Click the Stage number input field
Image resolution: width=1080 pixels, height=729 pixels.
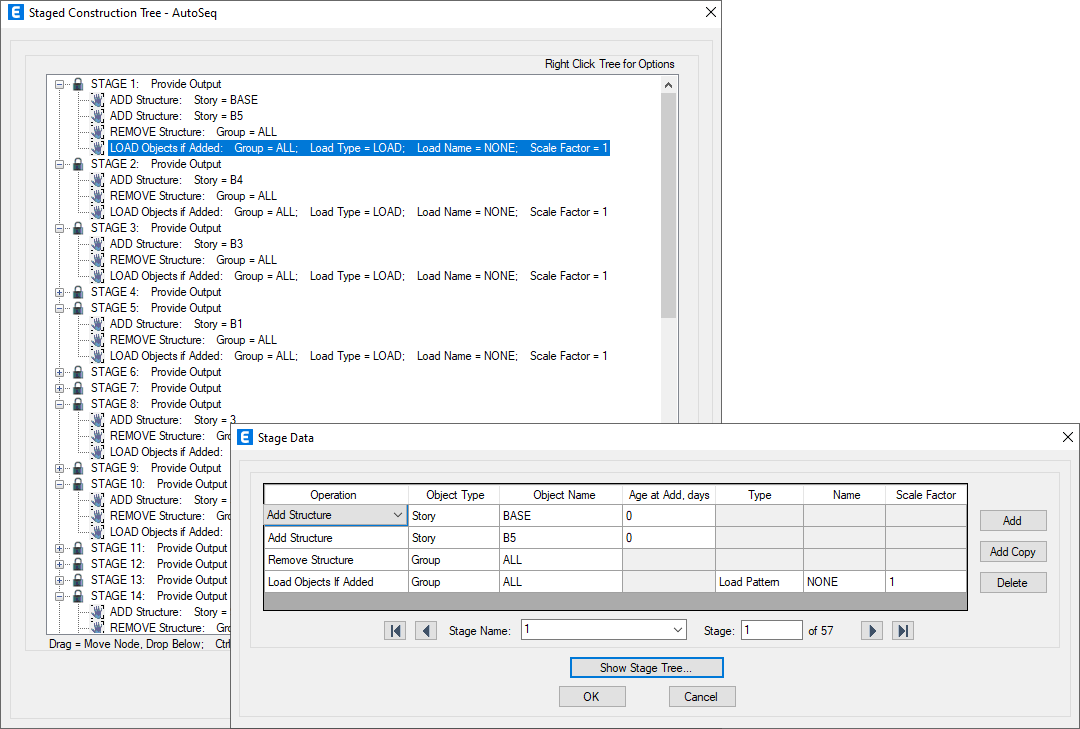(x=771, y=630)
